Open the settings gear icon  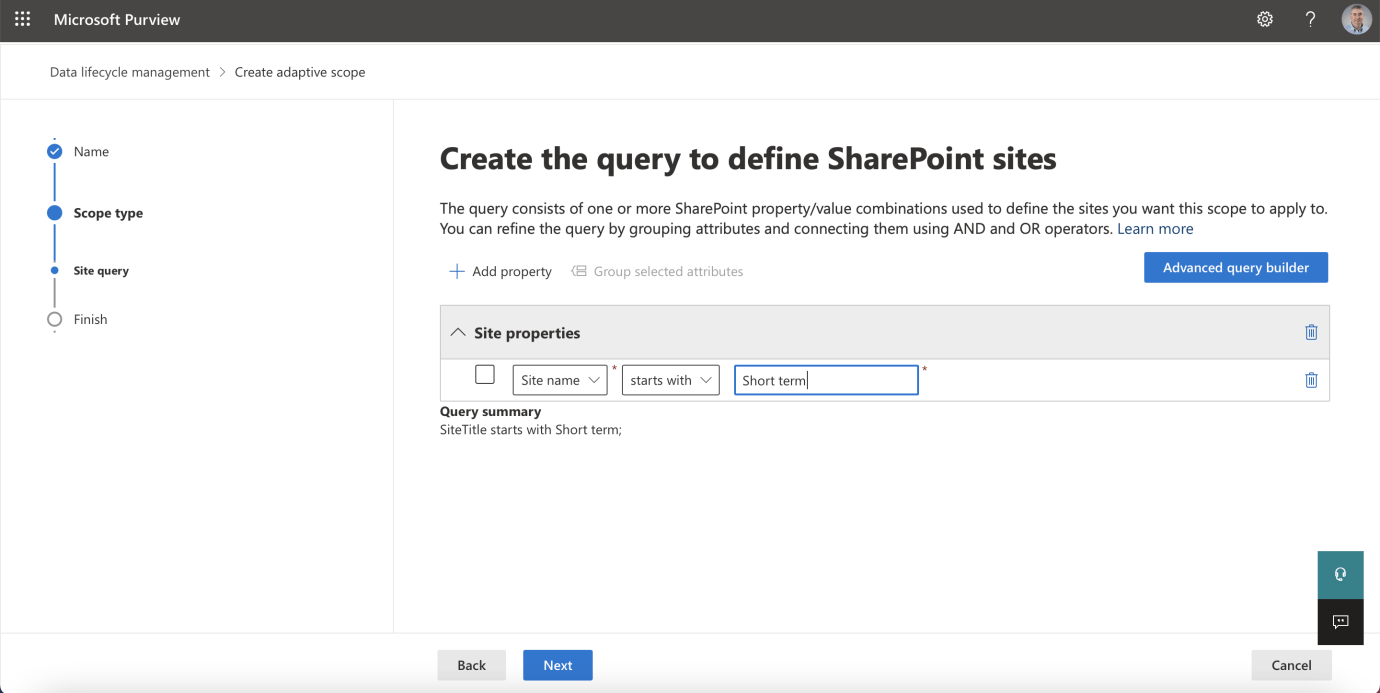pos(1265,20)
